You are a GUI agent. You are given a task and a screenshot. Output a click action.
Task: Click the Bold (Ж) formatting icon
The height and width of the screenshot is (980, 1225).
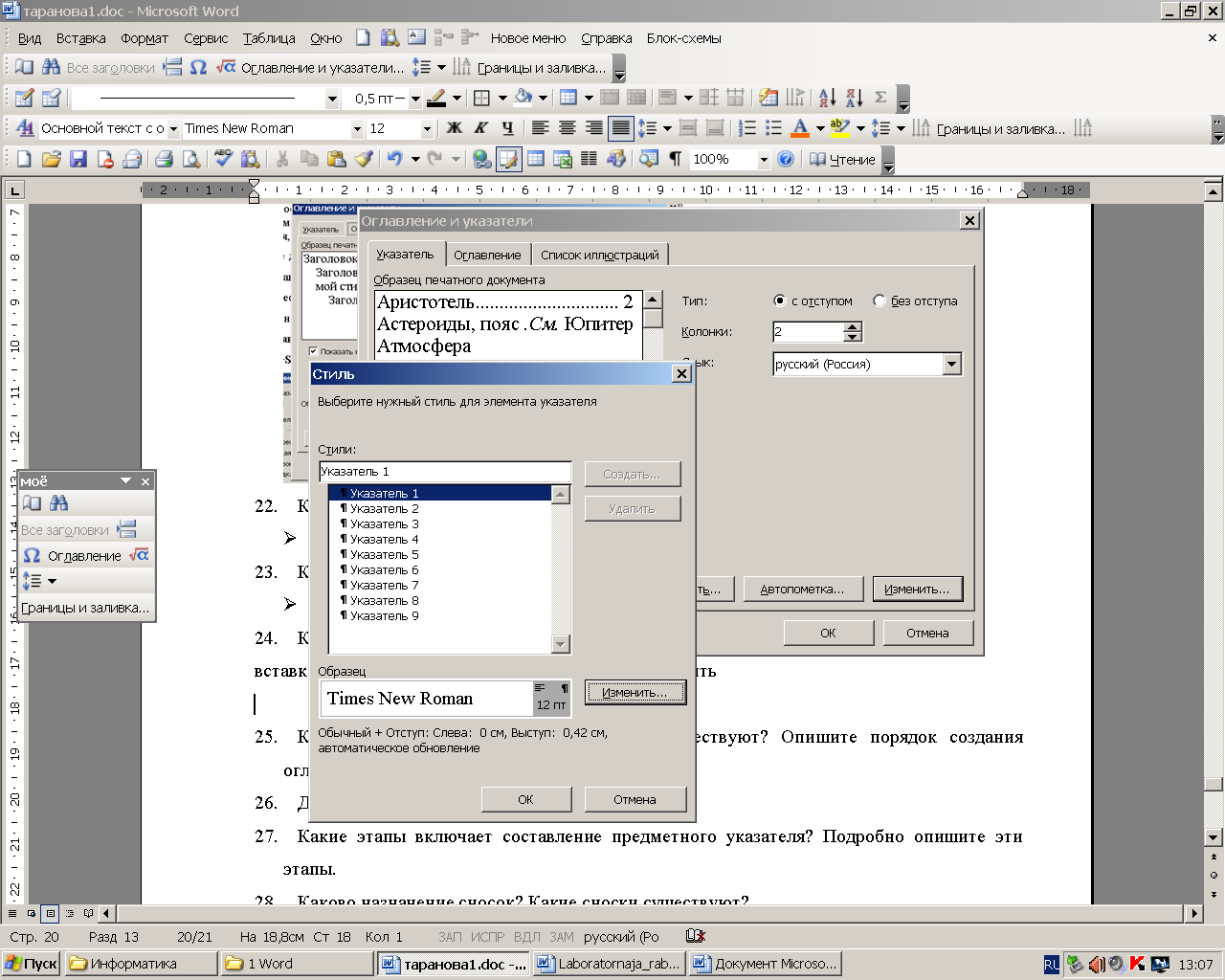point(455,128)
